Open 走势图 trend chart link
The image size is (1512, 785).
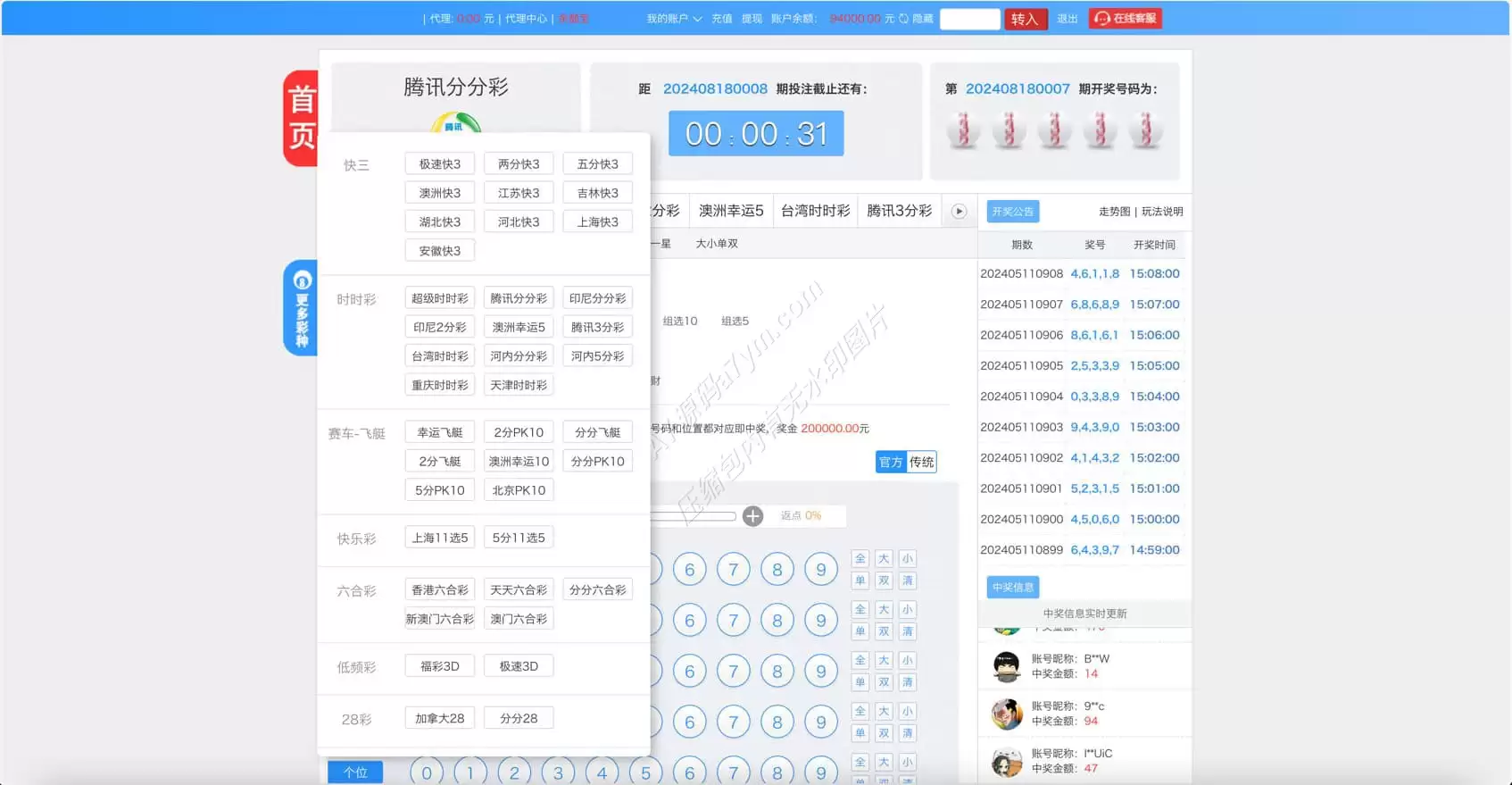[1114, 212]
